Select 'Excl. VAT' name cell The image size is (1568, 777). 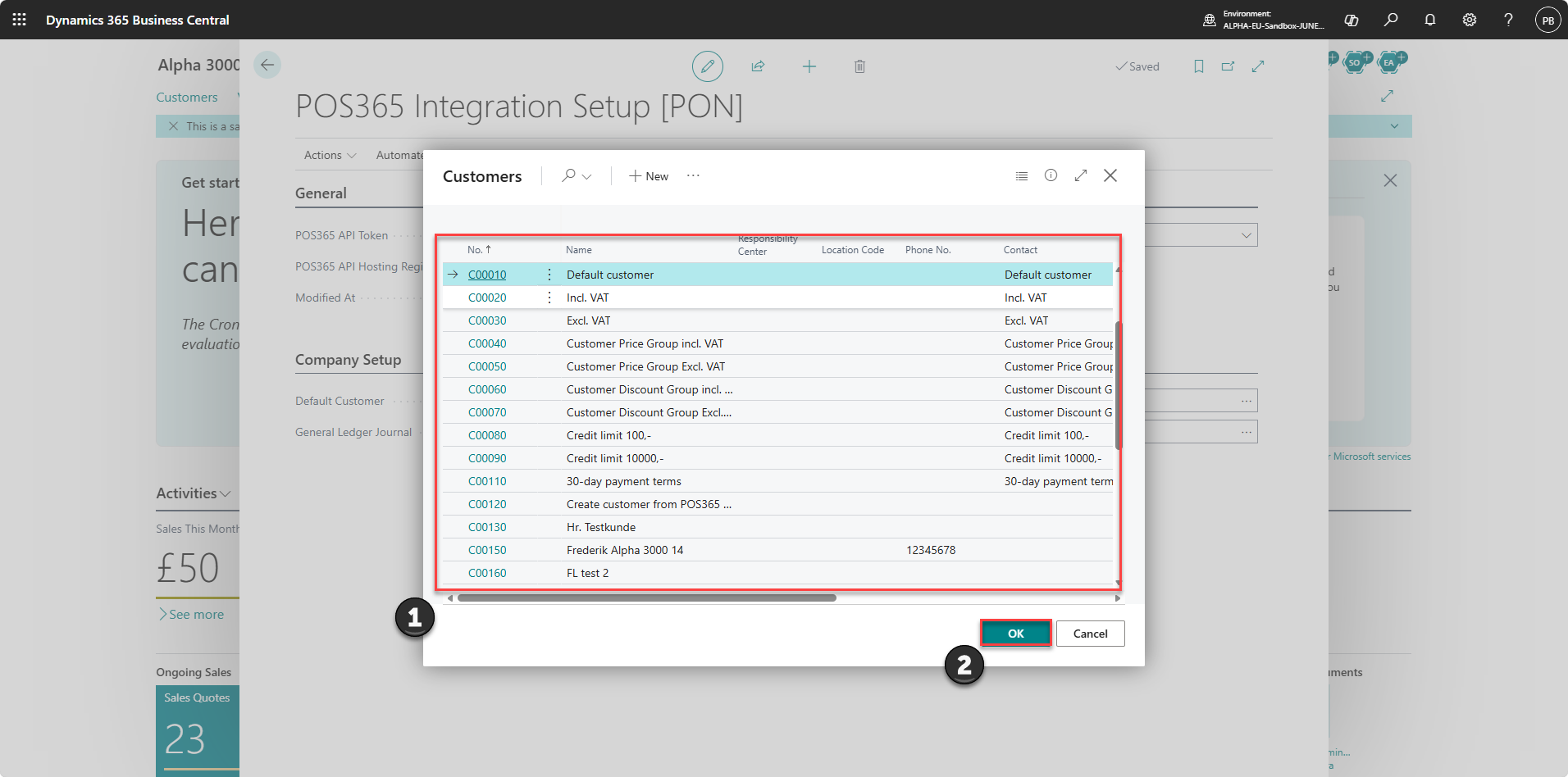(589, 320)
